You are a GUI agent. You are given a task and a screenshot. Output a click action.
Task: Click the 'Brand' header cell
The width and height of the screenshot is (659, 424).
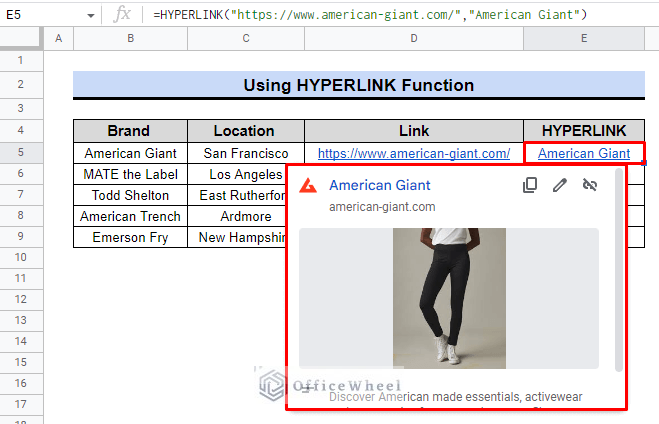tap(130, 131)
